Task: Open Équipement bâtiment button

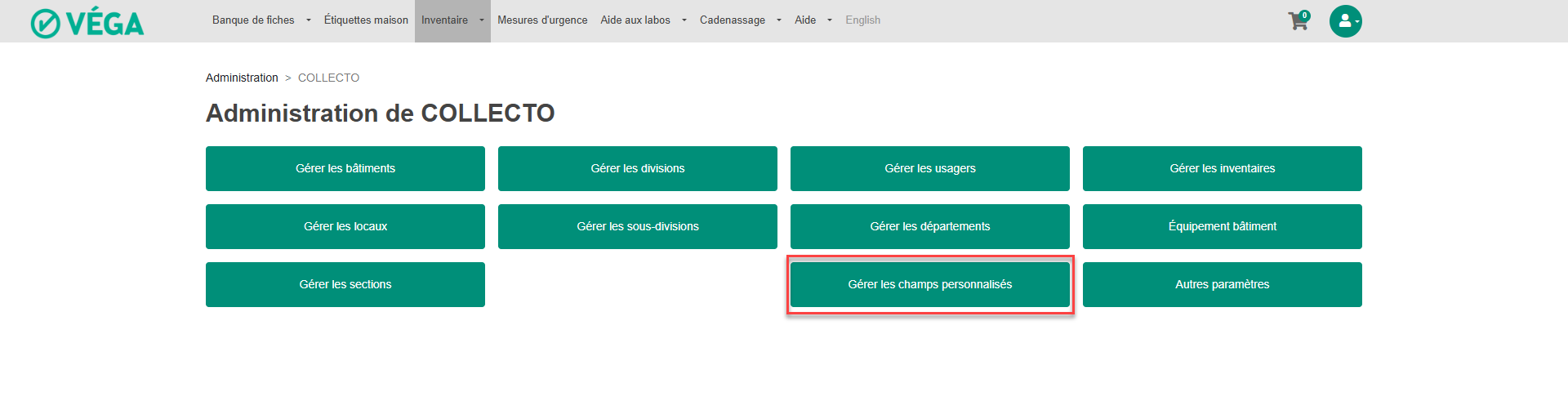Action: pyautogui.click(x=1223, y=226)
